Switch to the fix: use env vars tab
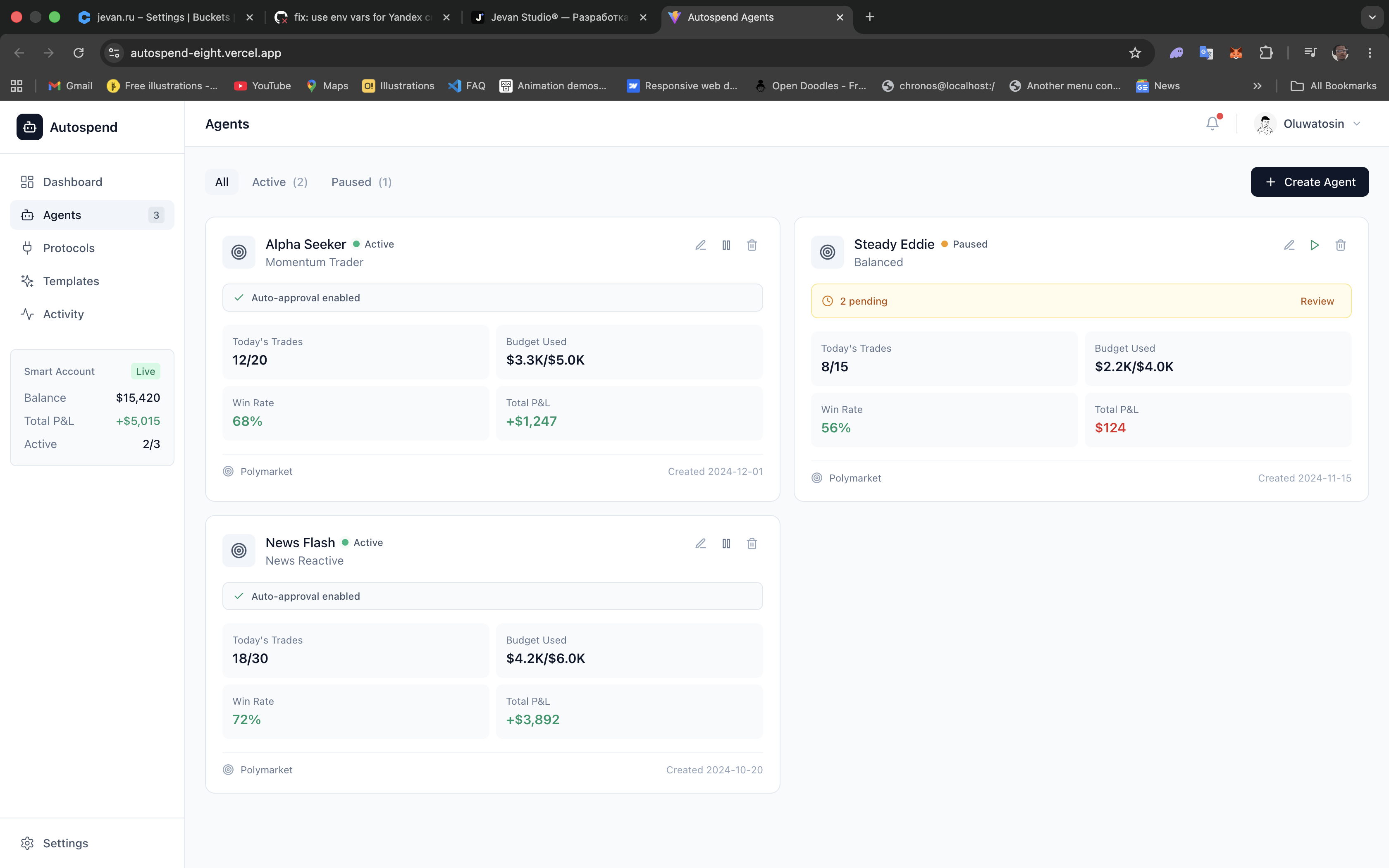Image resolution: width=1389 pixels, height=868 pixels. (363, 17)
